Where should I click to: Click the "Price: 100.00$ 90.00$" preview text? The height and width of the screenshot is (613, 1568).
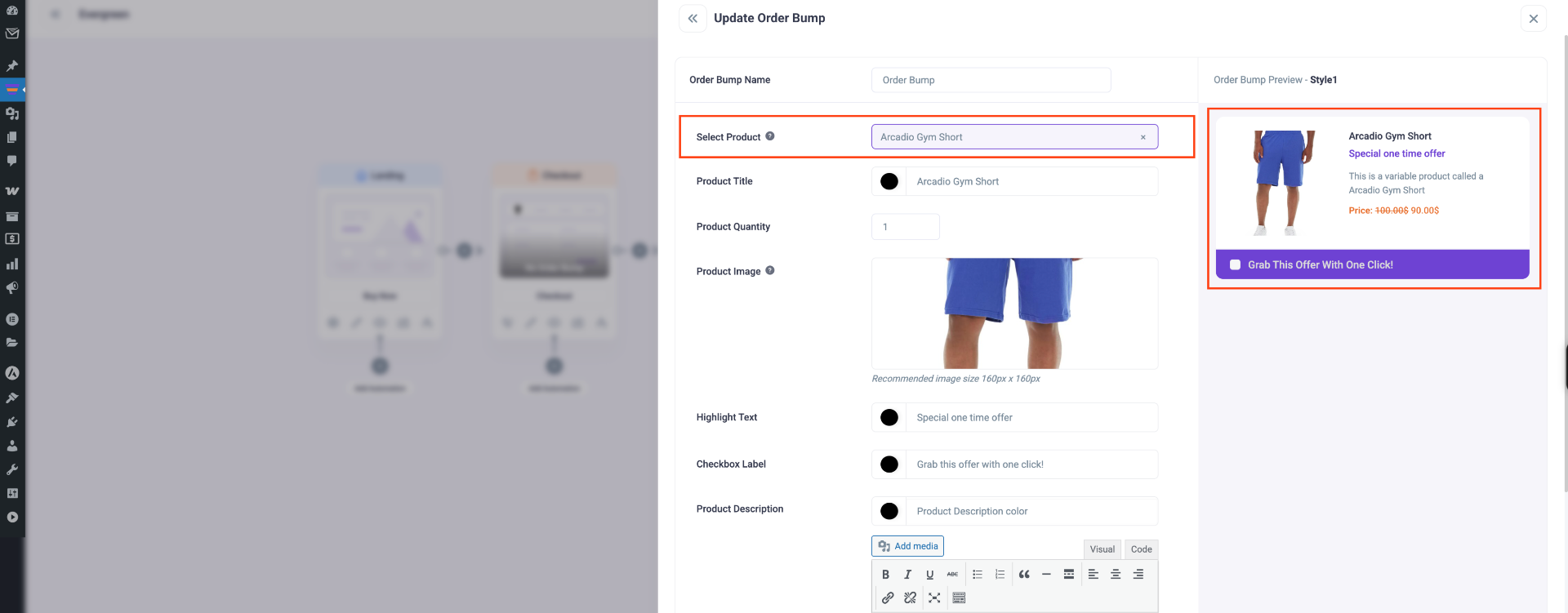(x=1393, y=211)
